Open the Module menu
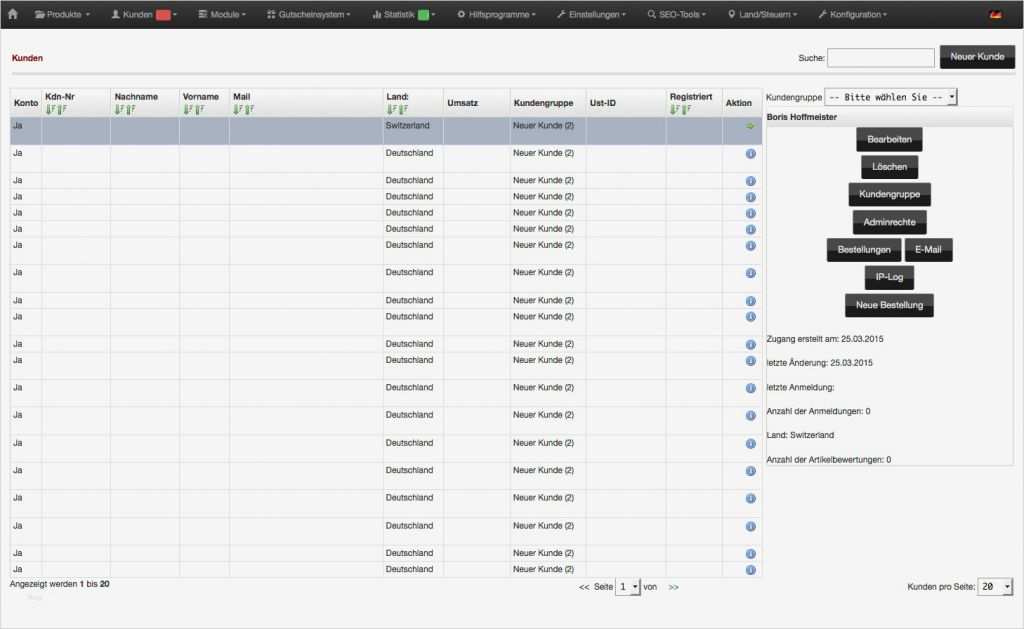Screen dimensions: 1024x629 click(x=222, y=14)
